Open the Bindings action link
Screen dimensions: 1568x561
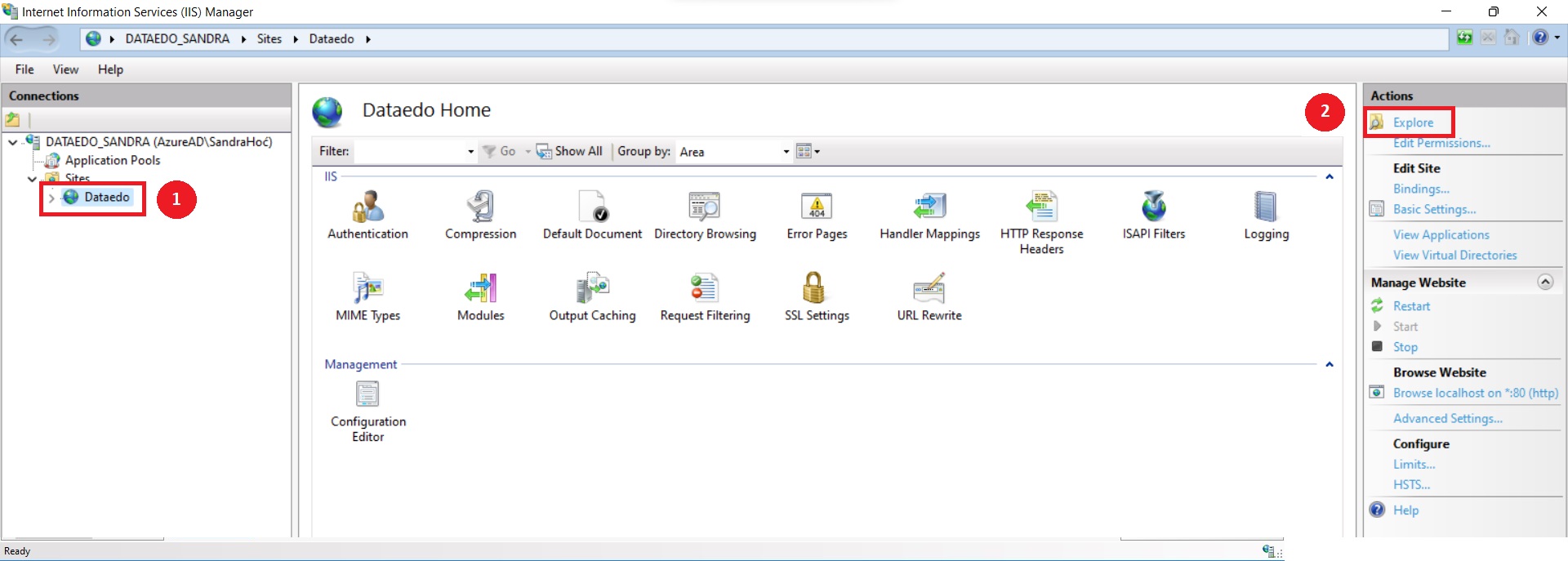1421,189
